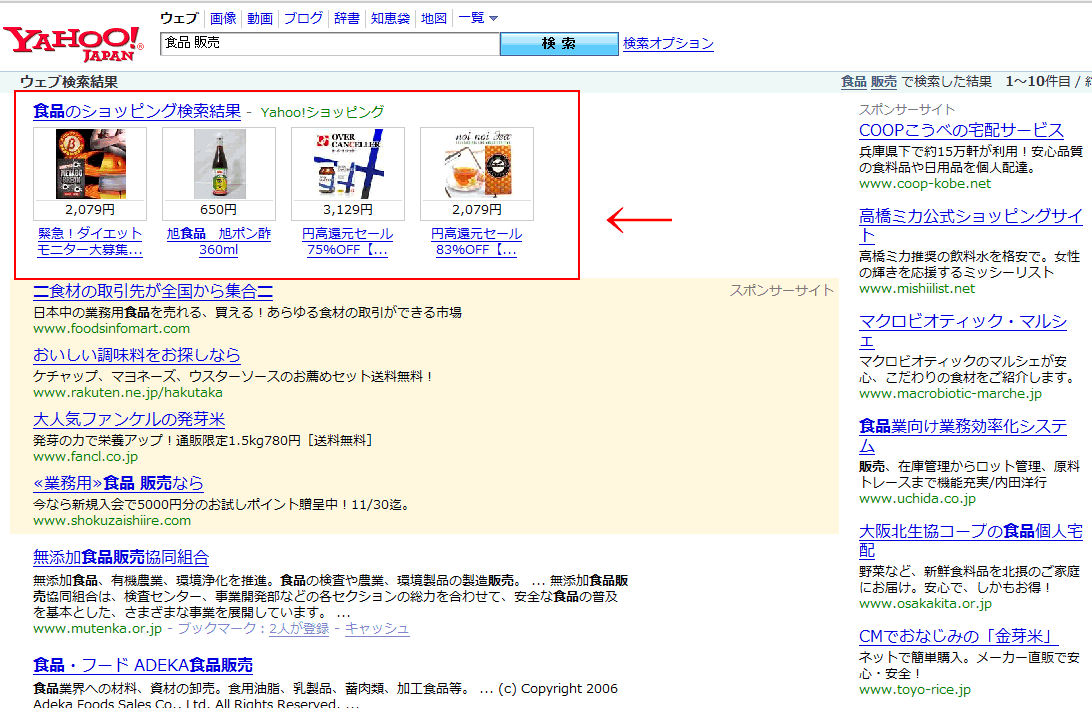This screenshot has height=708, width=1092.
Task: Open 食材の取引先が全国から集合 ad link
Action: click(153, 291)
